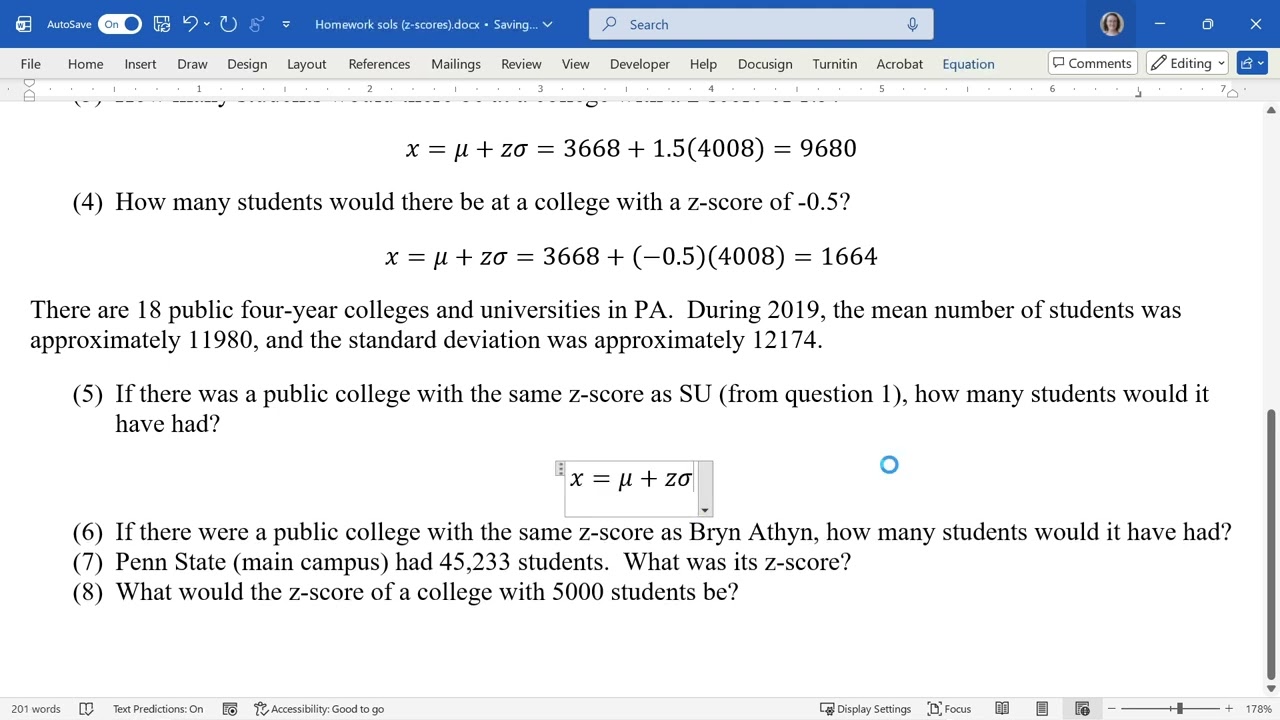Open Accessibility: Good to go checker

(319, 709)
